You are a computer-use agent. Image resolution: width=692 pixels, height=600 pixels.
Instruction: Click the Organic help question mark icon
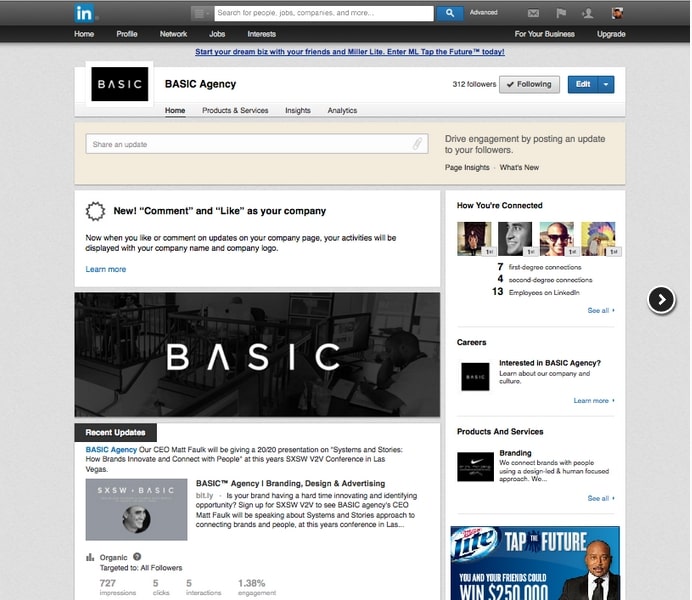pyautogui.click(x=137, y=557)
